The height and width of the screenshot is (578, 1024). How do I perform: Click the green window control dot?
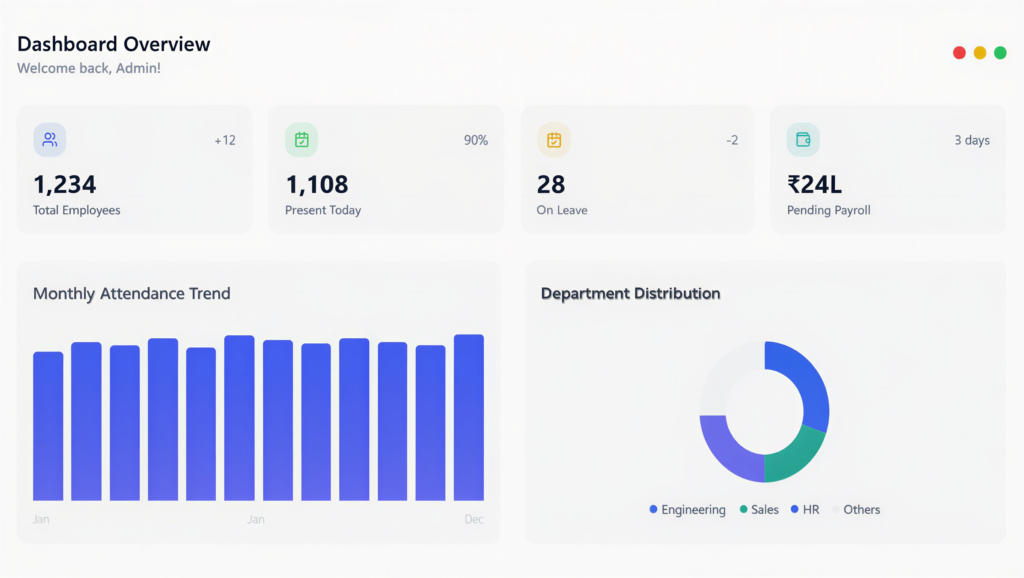click(1000, 52)
